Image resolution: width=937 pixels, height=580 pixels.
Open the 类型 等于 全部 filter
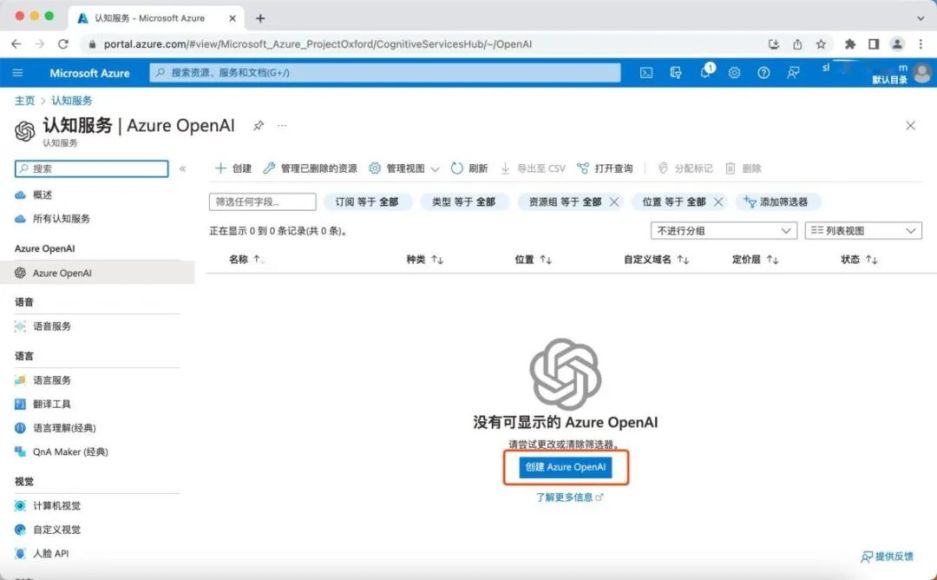(x=464, y=202)
